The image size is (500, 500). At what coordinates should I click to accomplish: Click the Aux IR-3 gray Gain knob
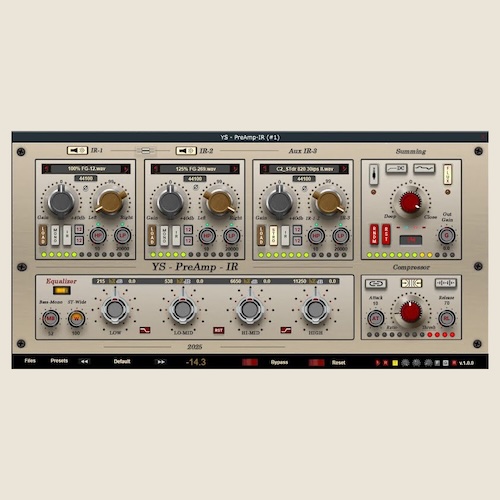coord(279,202)
